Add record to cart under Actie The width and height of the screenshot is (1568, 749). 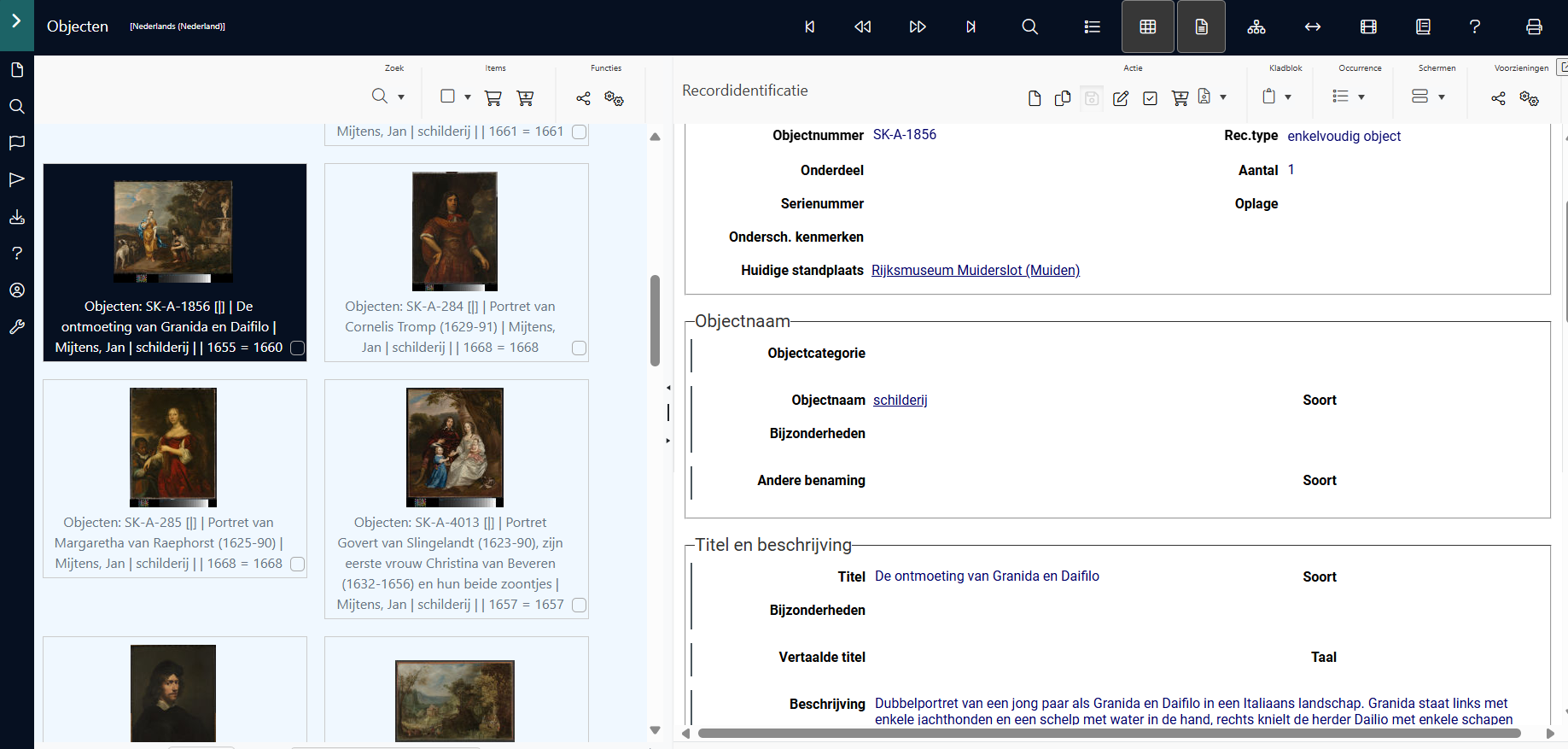pyautogui.click(x=1180, y=98)
